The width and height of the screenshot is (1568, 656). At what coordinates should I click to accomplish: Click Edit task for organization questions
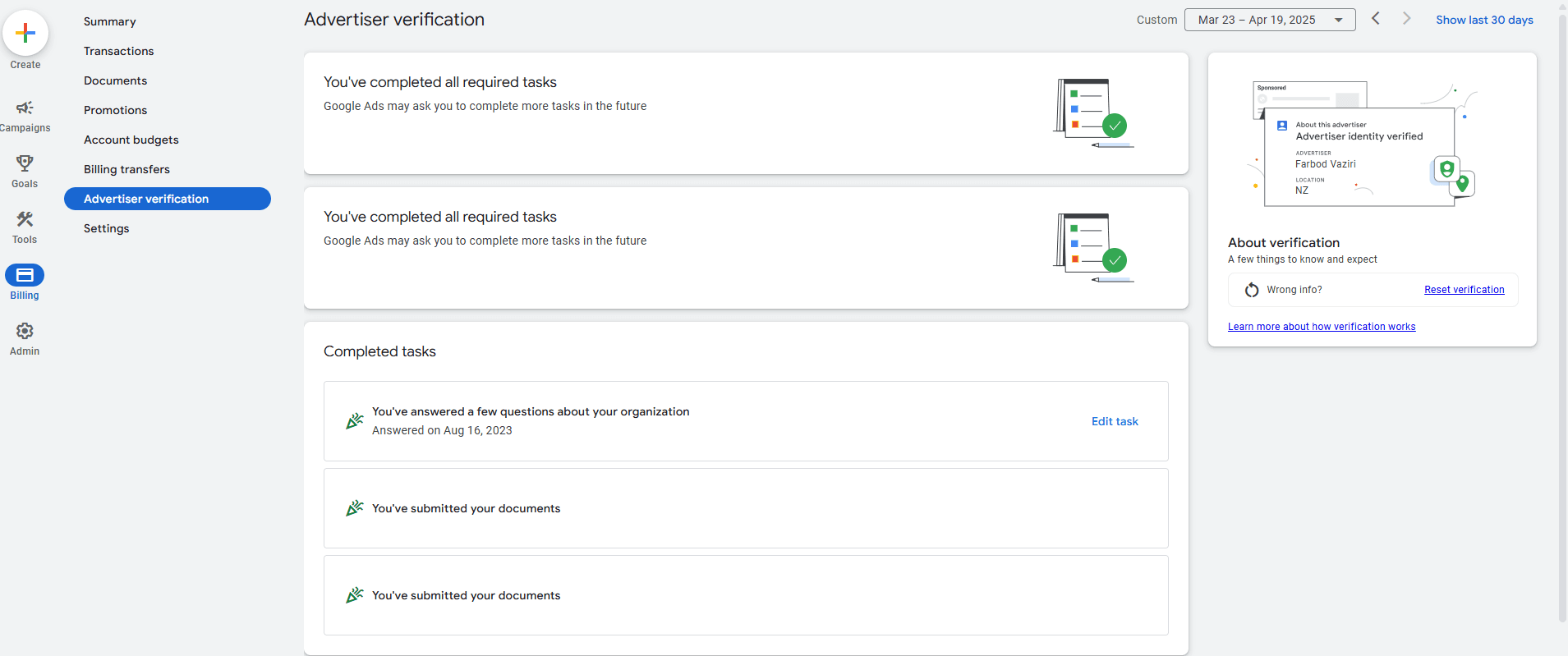[x=1114, y=421]
